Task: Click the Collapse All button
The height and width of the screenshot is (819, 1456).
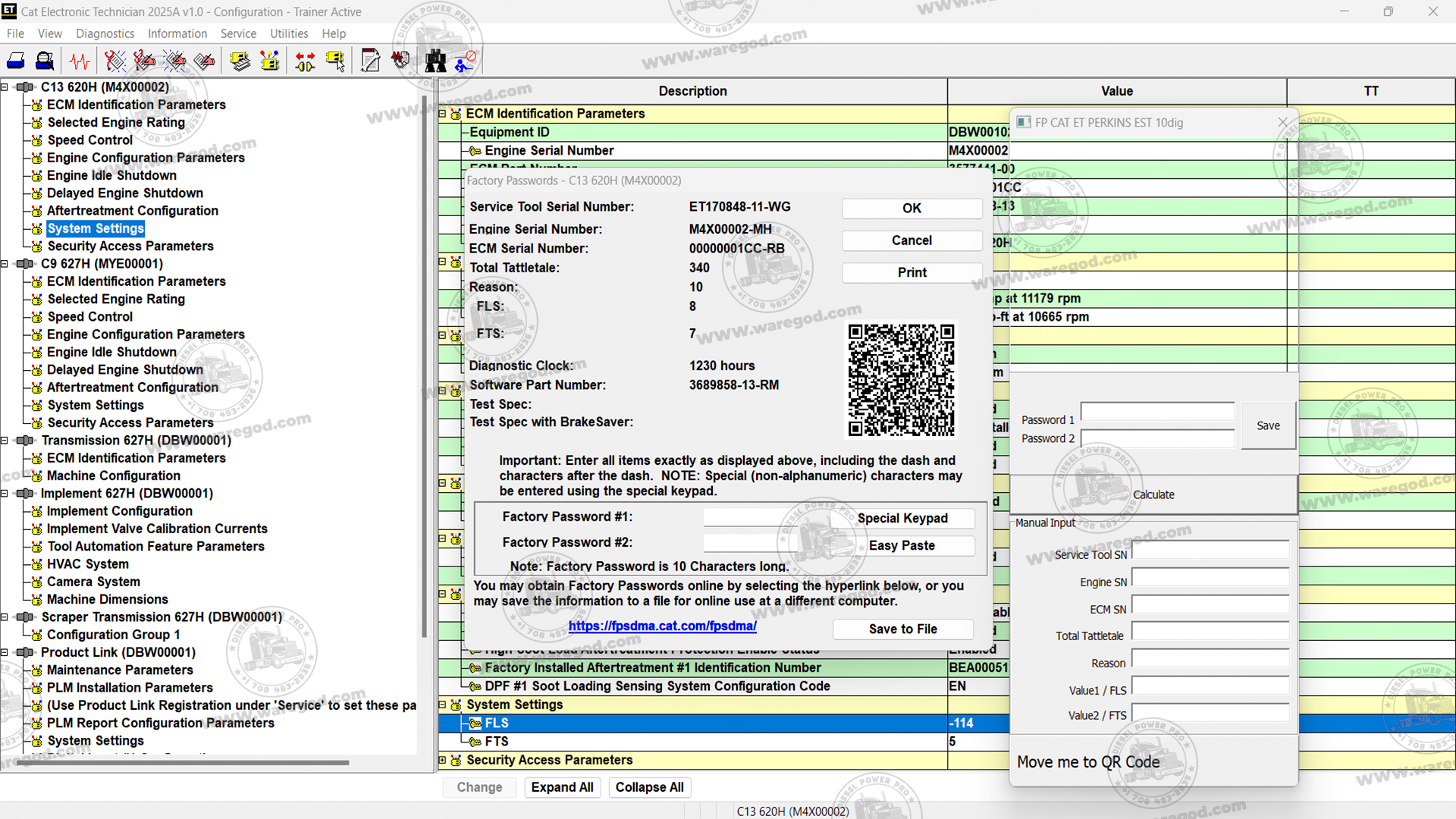Action: [x=649, y=787]
